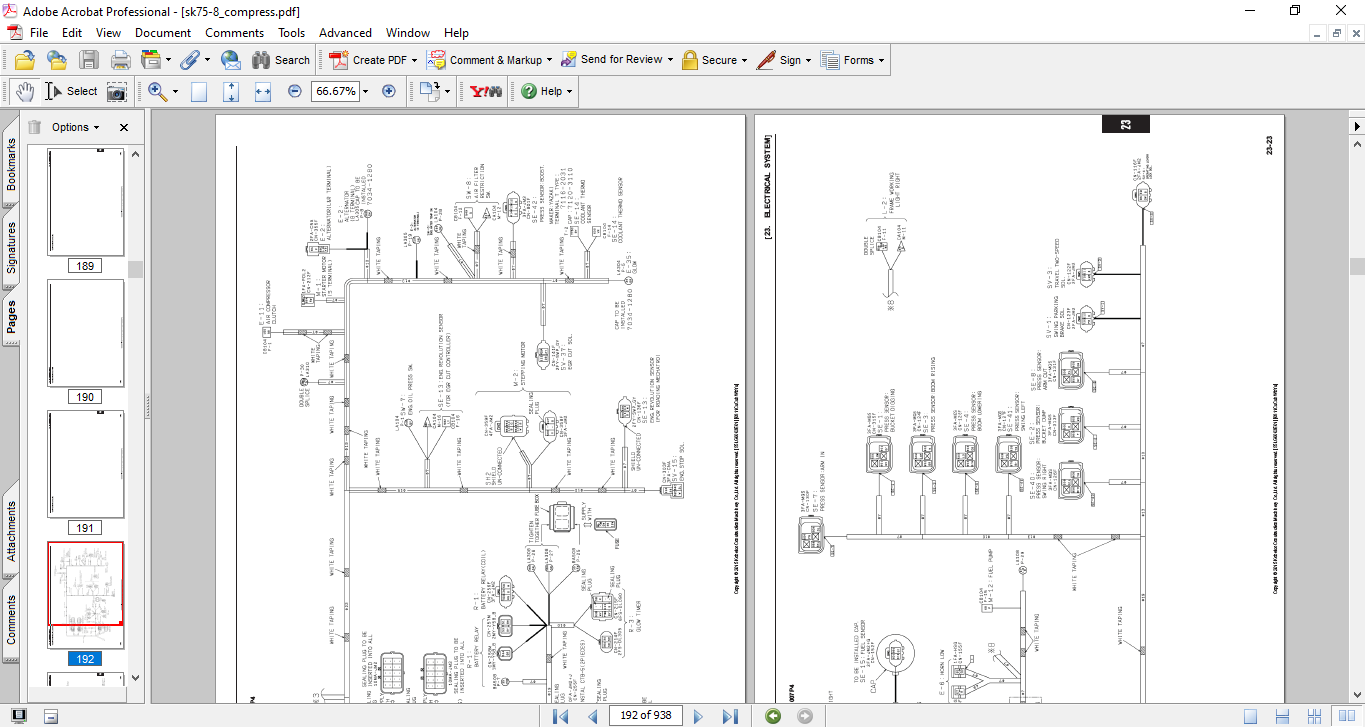1365x727 pixels.
Task: Open the Advanced menu
Action: (345, 33)
